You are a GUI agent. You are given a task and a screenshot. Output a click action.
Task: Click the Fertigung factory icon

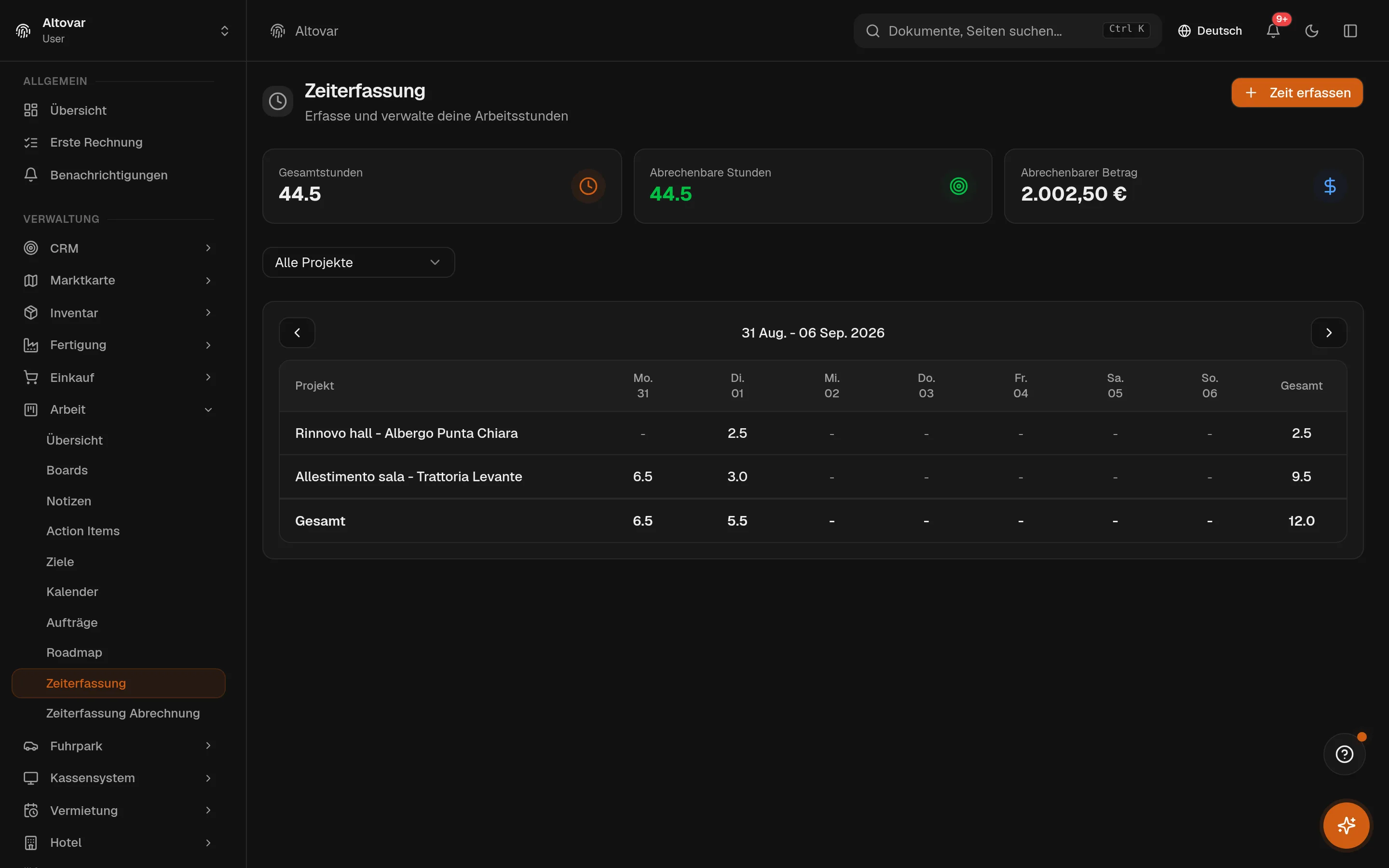pos(31,345)
